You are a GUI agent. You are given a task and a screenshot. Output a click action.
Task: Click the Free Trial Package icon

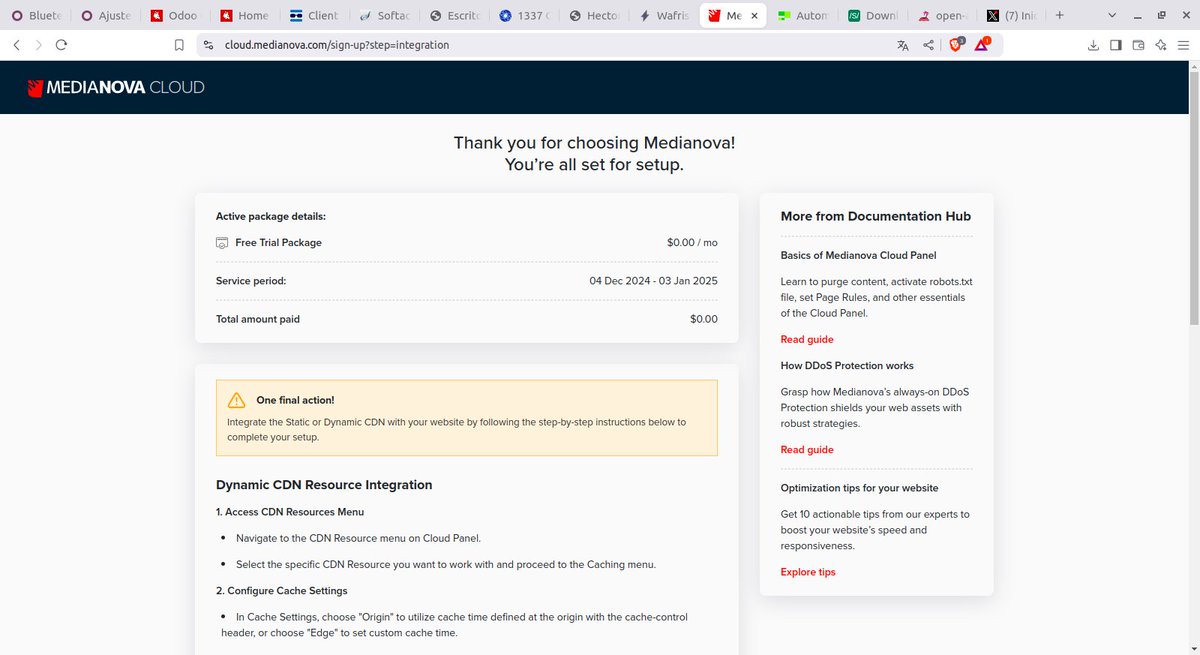tap(222, 243)
